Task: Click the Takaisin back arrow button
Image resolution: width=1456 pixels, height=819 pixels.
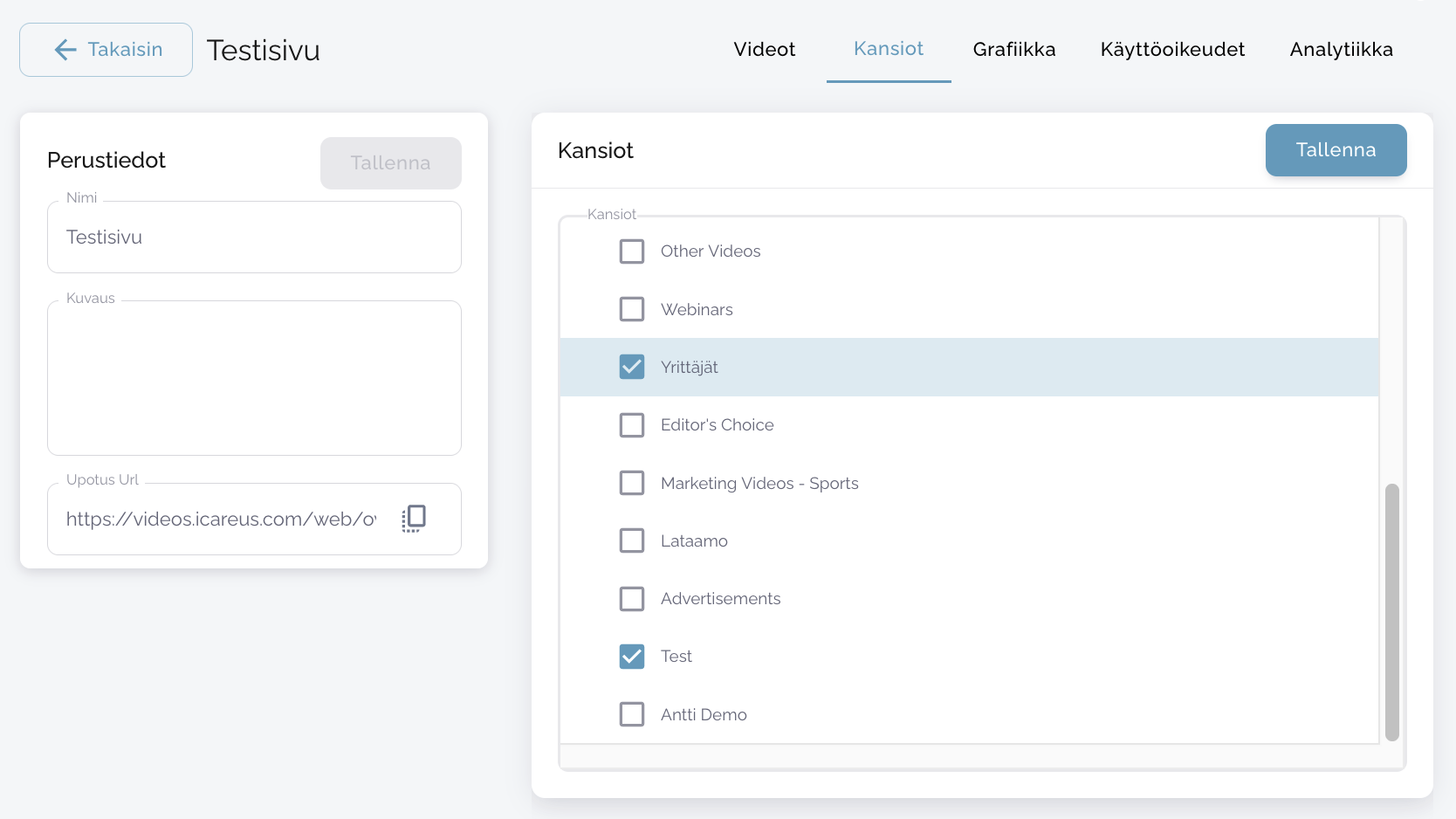Action: point(106,50)
